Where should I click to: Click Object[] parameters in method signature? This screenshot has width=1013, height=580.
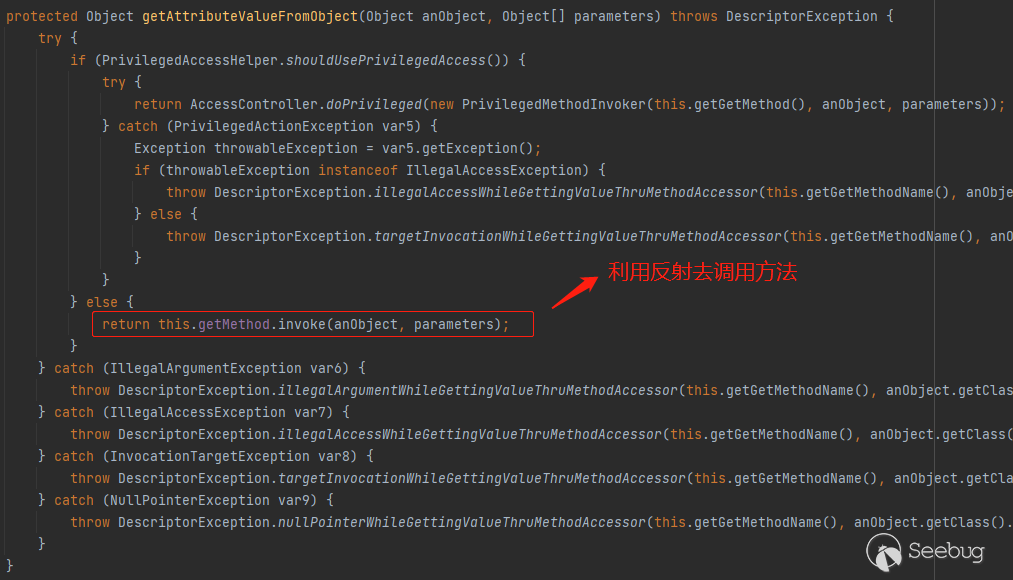tap(578, 16)
